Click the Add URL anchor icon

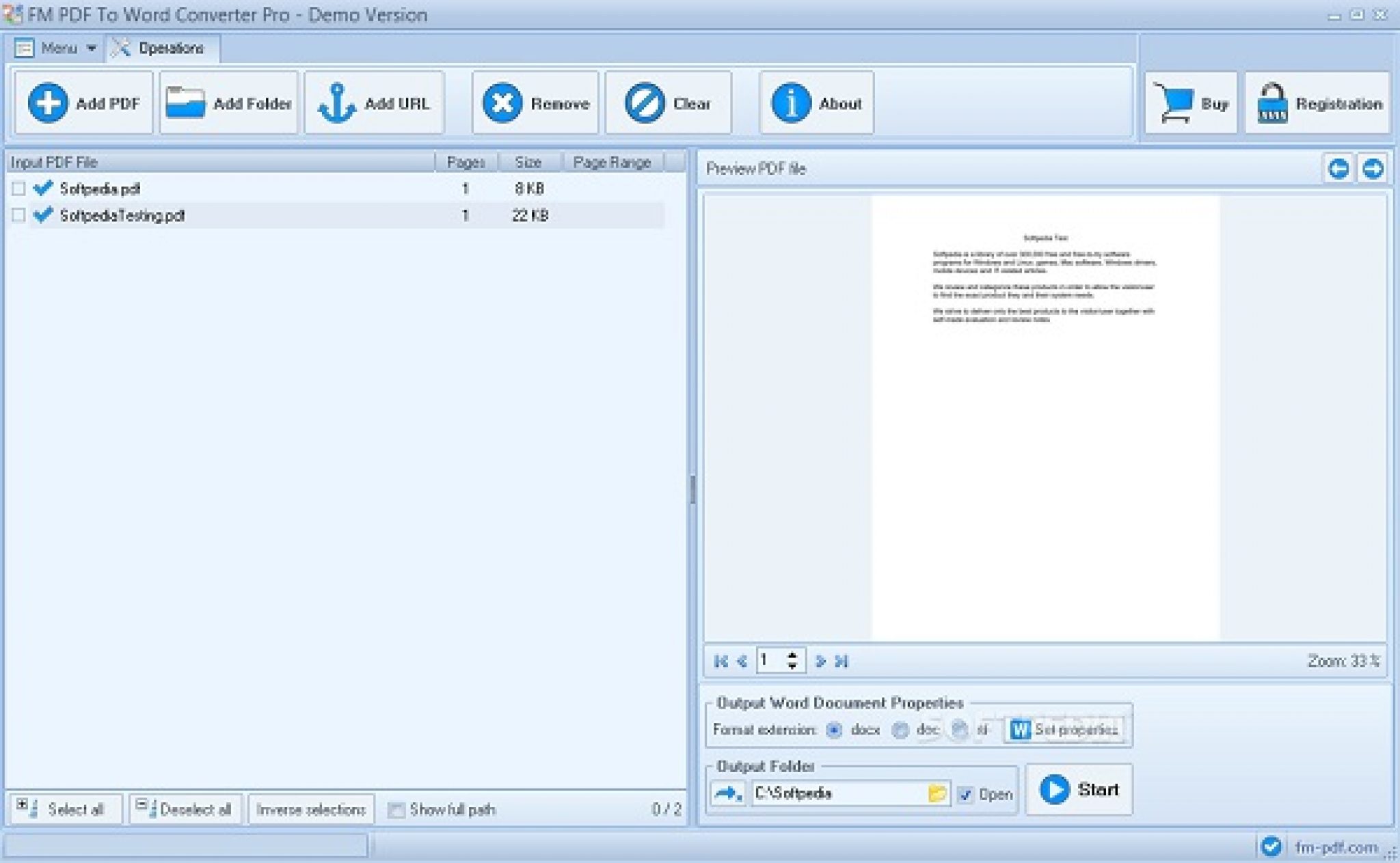click(336, 103)
